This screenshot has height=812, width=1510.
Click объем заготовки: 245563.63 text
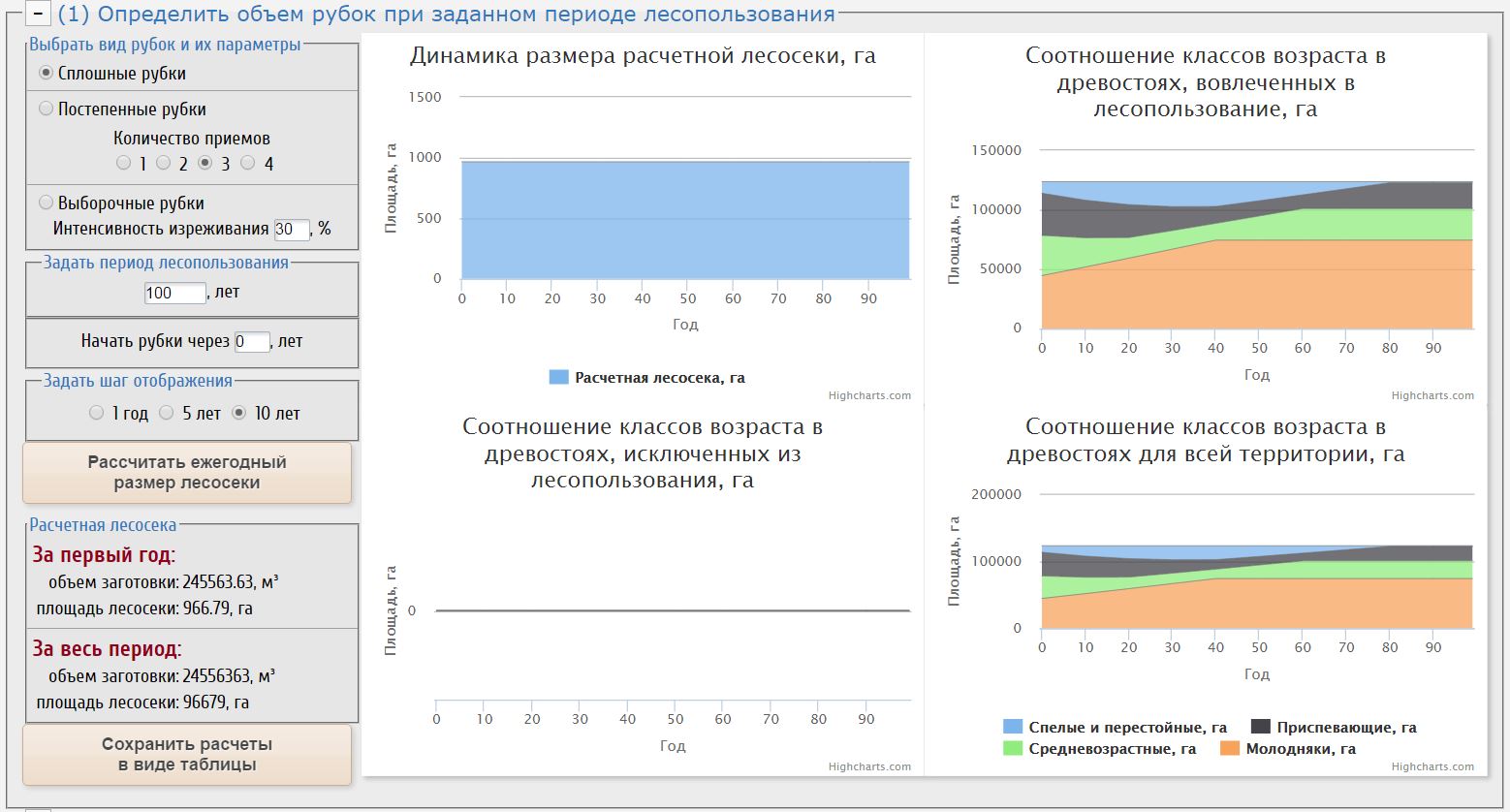point(163,582)
